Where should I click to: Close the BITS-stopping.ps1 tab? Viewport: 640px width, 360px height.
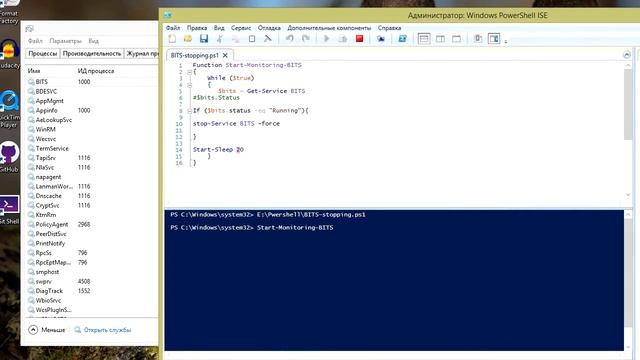pyautogui.click(x=225, y=55)
